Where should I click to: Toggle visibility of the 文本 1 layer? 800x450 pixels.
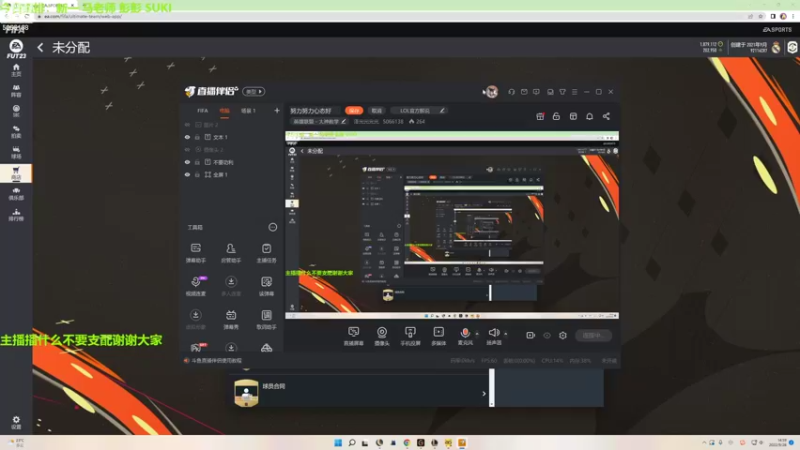click(x=187, y=137)
